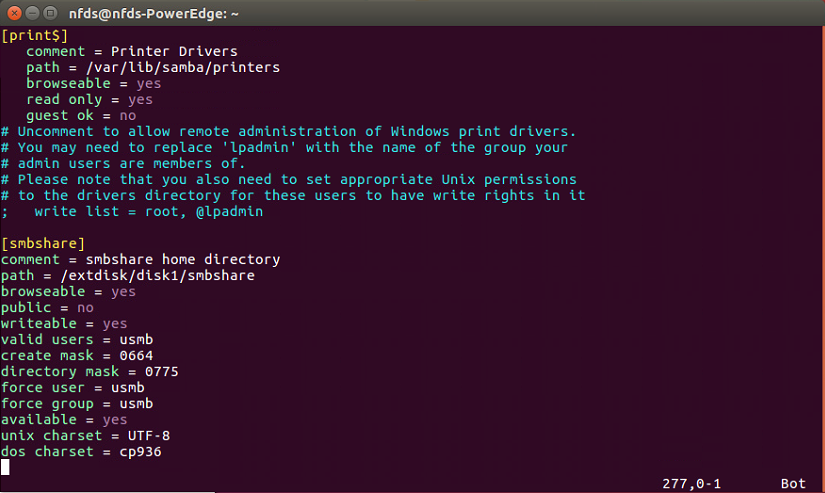Screen dimensions: 825x493
Task: Click the 'public = no' setting
Action: coord(47,307)
